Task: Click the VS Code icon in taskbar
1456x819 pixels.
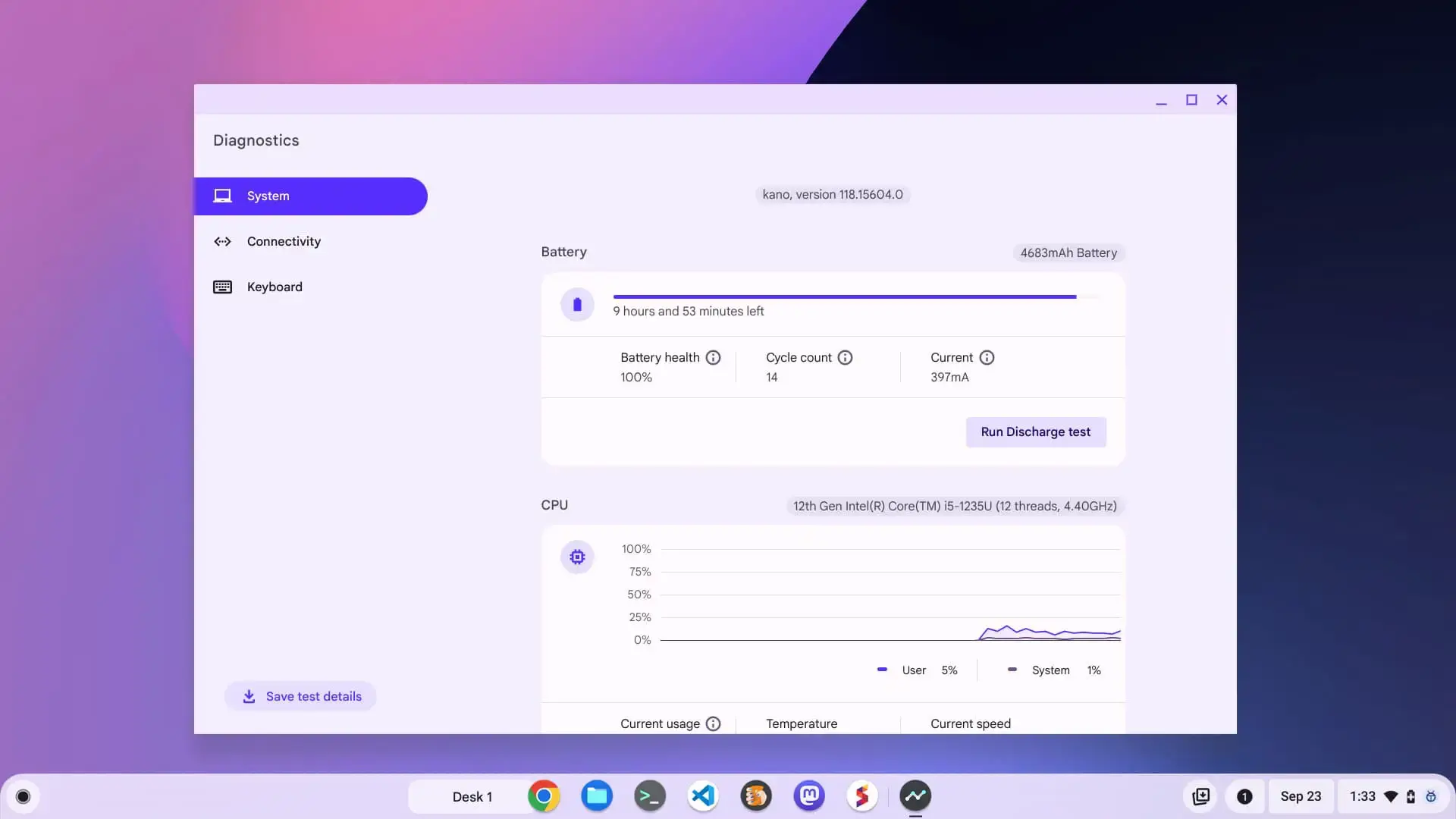Action: click(x=702, y=797)
